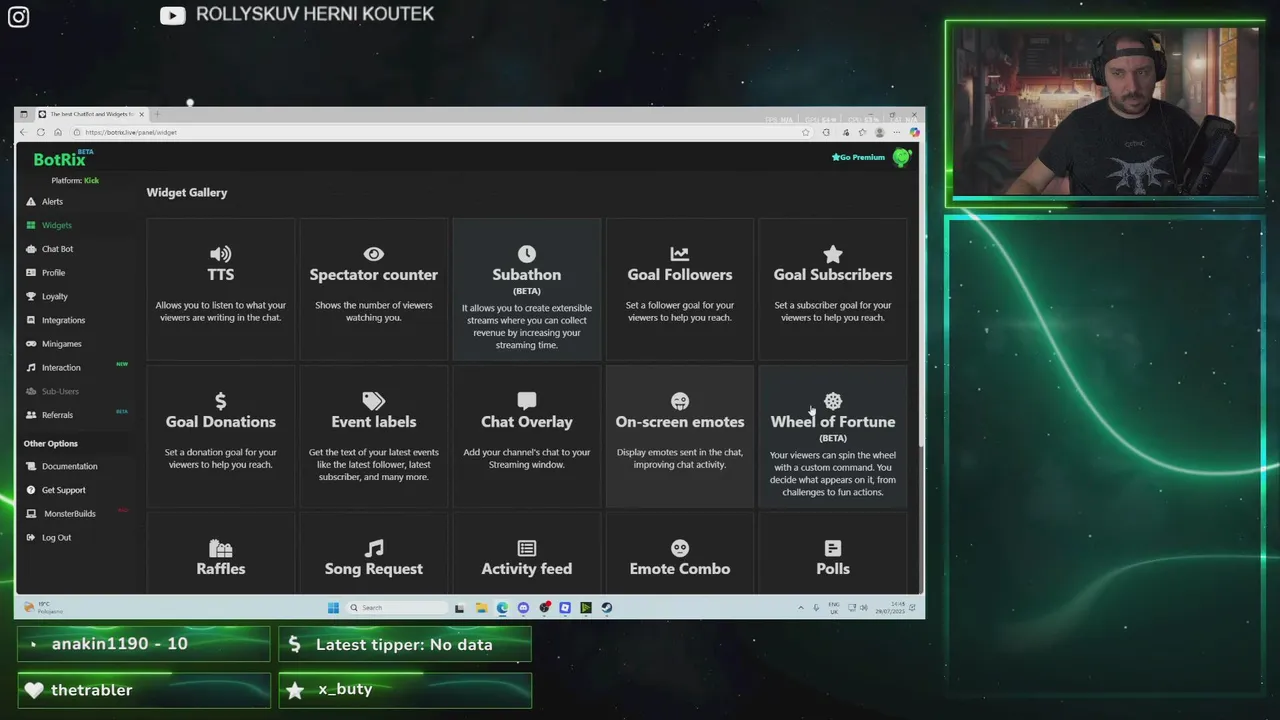Open Documentation link
The height and width of the screenshot is (720, 1280).
(69, 466)
